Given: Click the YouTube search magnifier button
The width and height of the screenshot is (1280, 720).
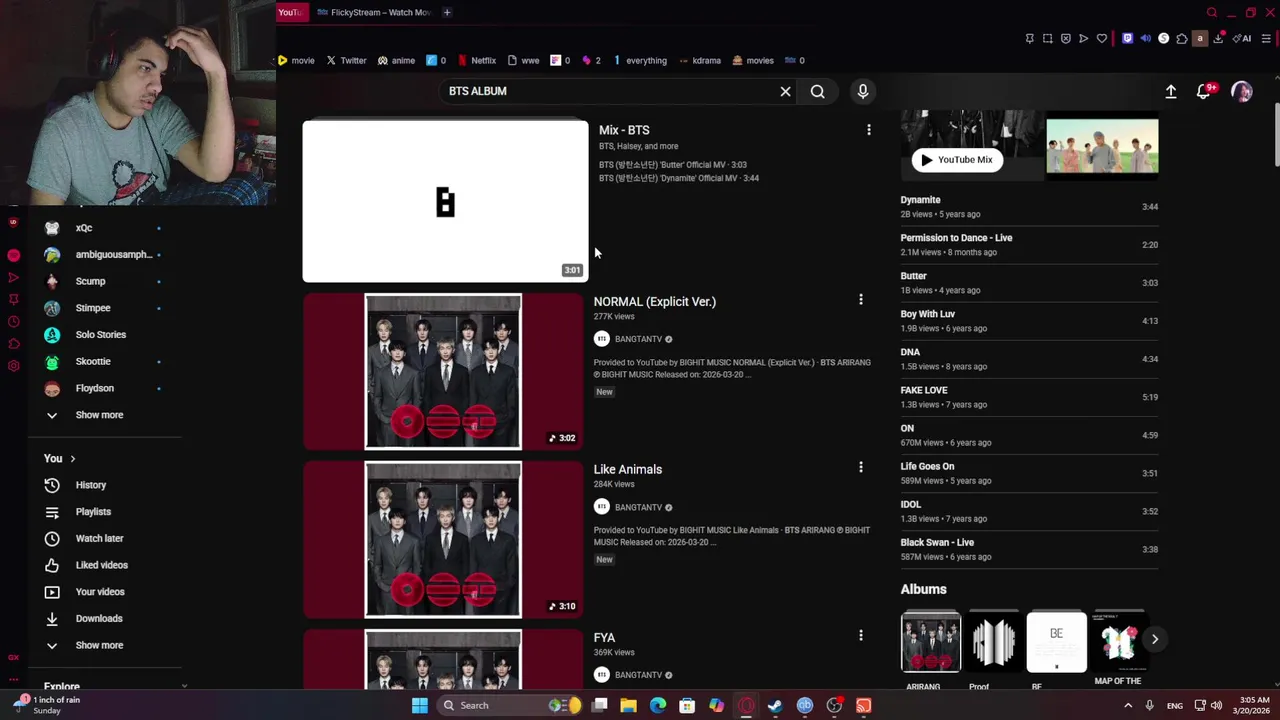Looking at the screenshot, I should pyautogui.click(x=818, y=91).
